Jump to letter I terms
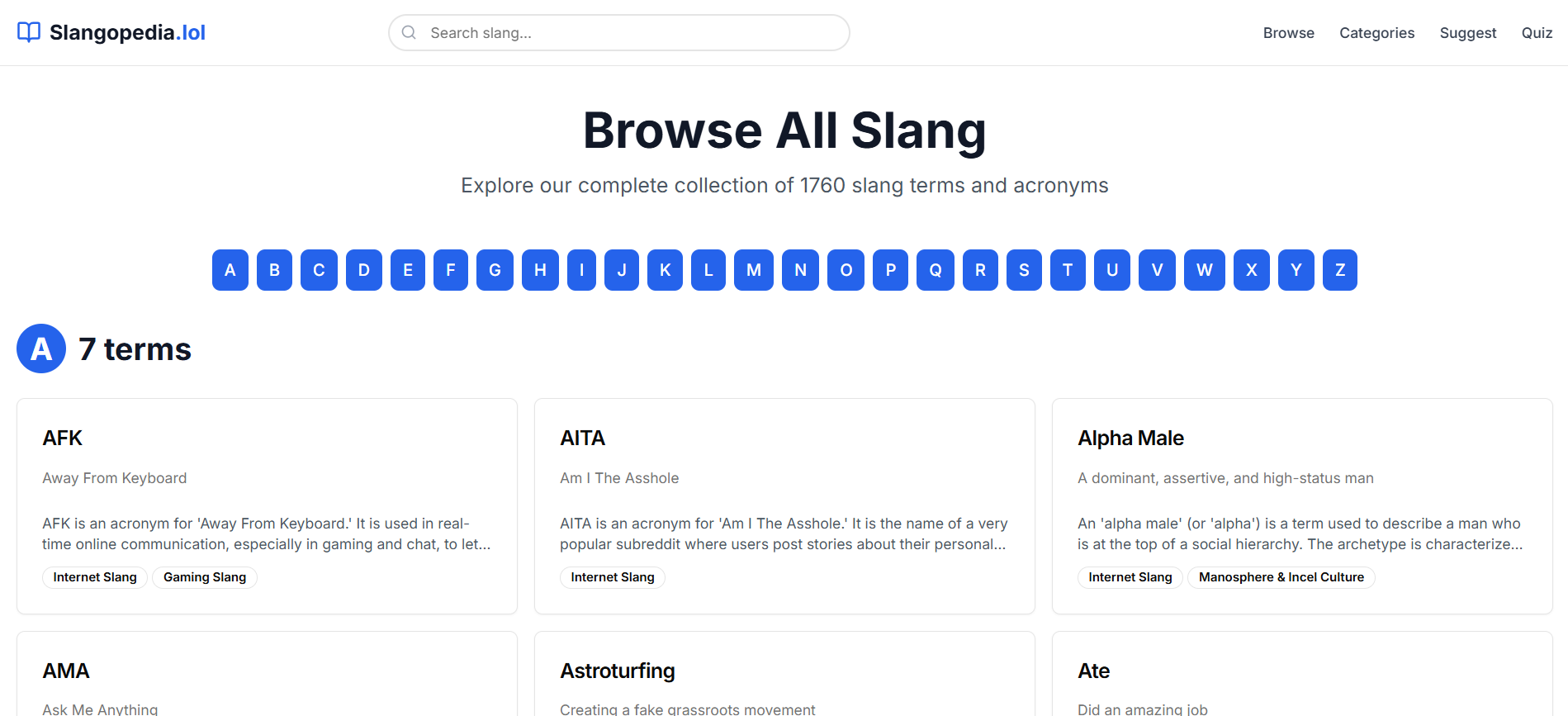1568x716 pixels. (x=581, y=270)
